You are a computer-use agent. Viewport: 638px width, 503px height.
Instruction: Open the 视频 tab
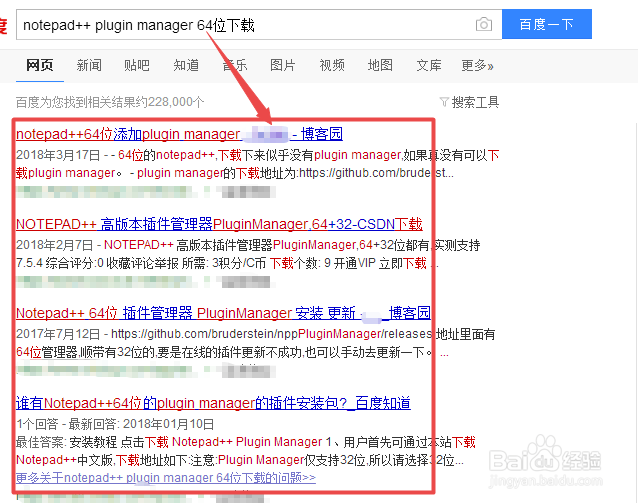332,65
